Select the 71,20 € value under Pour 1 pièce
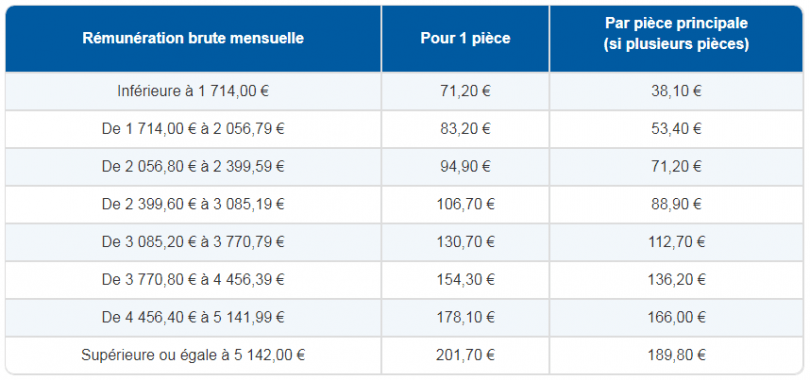 465,91
